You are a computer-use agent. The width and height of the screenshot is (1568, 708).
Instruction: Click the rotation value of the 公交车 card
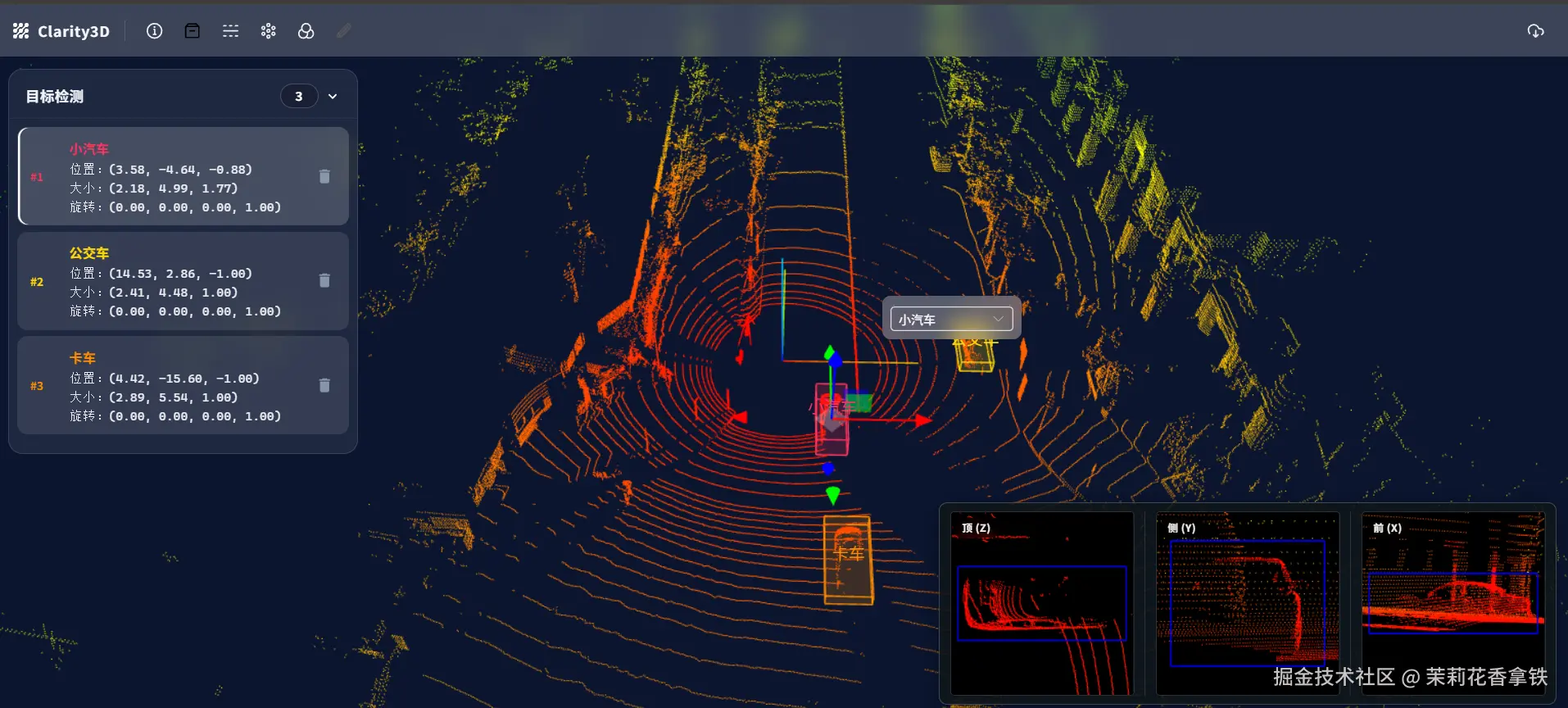195,311
